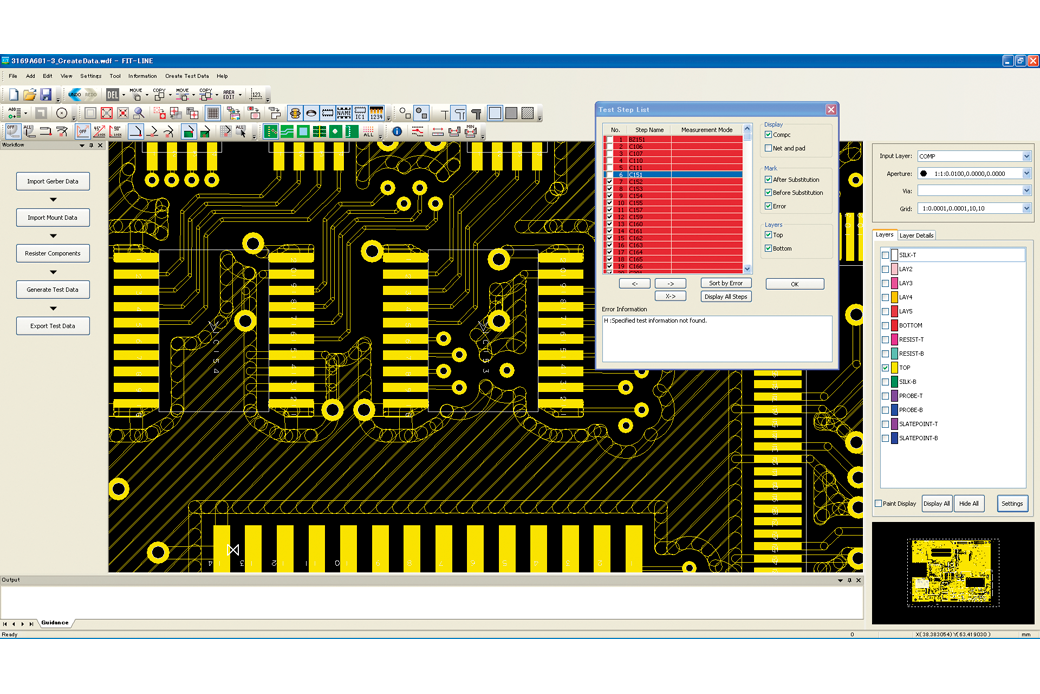Open the Grid dropdown
1040x694 pixels.
1026,208
